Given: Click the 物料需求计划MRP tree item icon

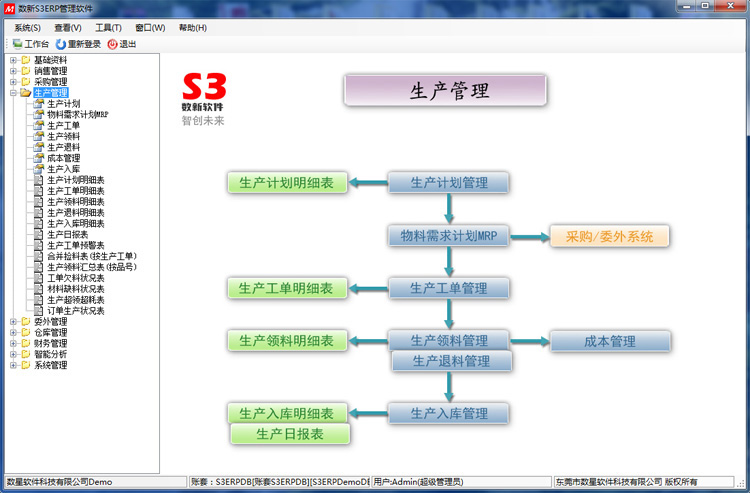Looking at the screenshot, I should (x=39, y=114).
